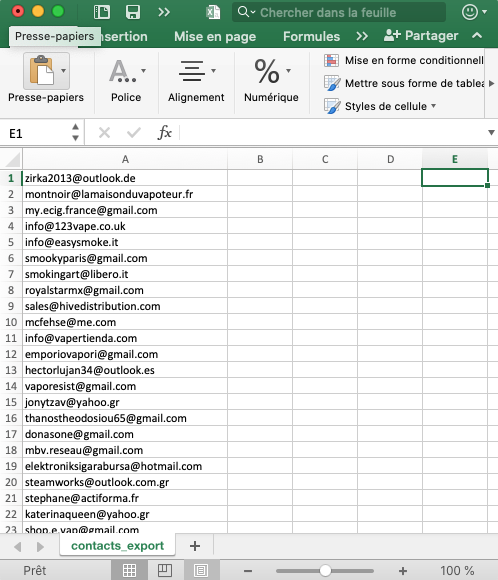Click the fx insert function icon
This screenshot has height=580, width=498.
(165, 132)
